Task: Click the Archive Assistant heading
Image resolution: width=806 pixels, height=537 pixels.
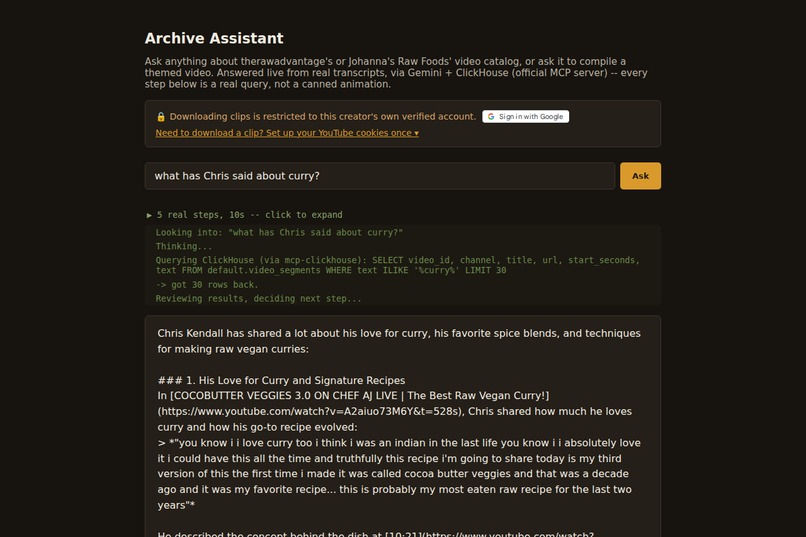Action: point(214,38)
